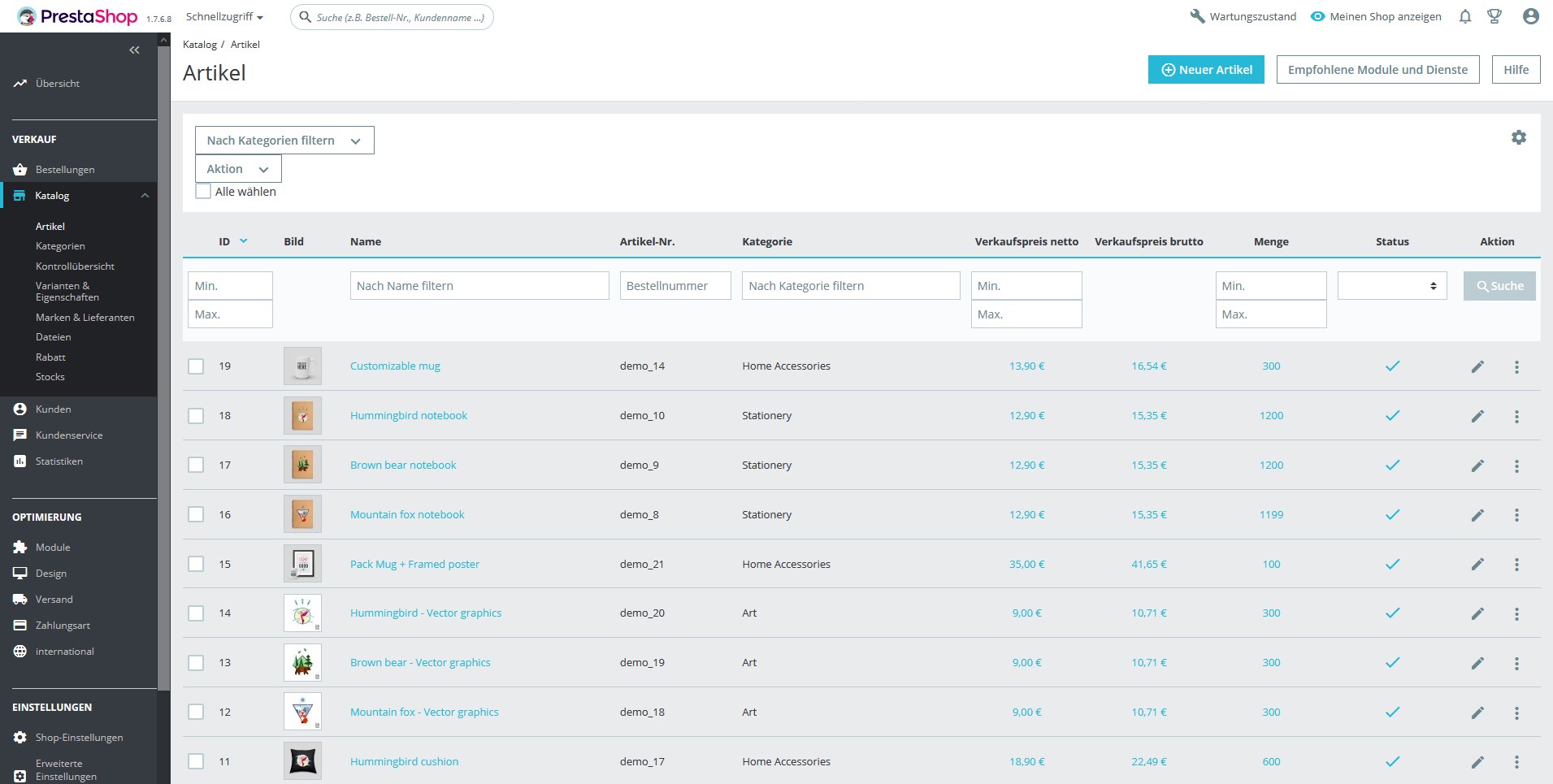Open the product list settings gear
Viewport: 1553px width, 784px height.
(1518, 137)
